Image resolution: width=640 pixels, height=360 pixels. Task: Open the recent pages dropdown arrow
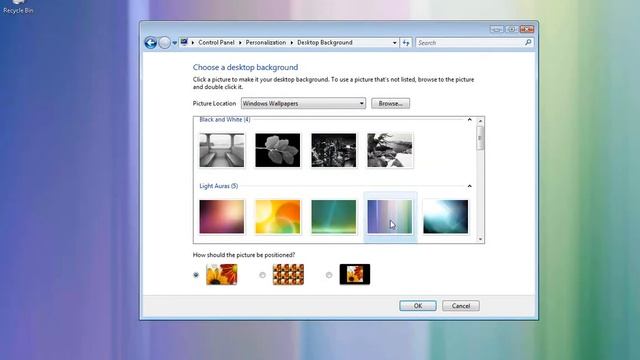175,43
